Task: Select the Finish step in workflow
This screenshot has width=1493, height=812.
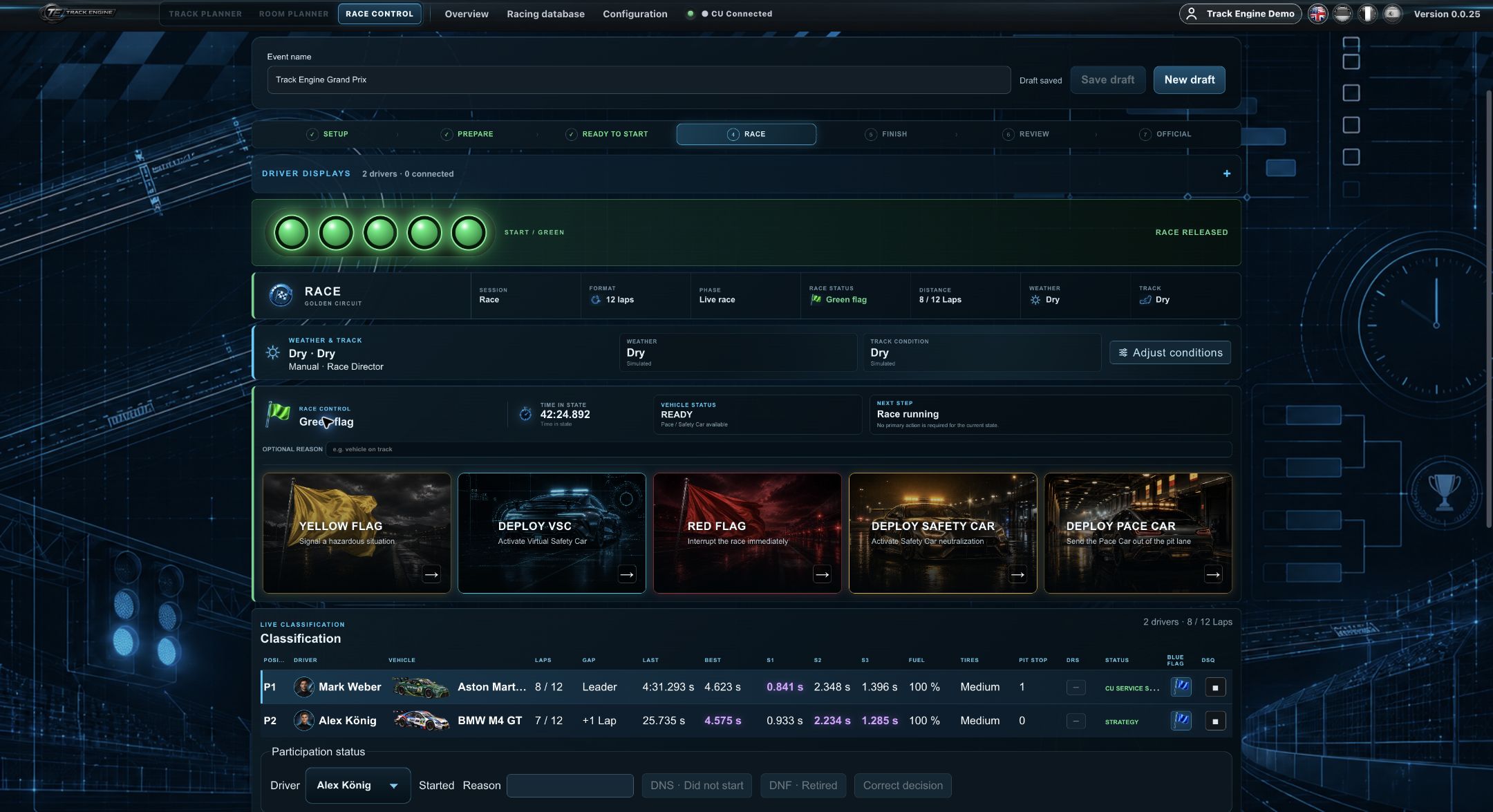Action: (x=886, y=134)
